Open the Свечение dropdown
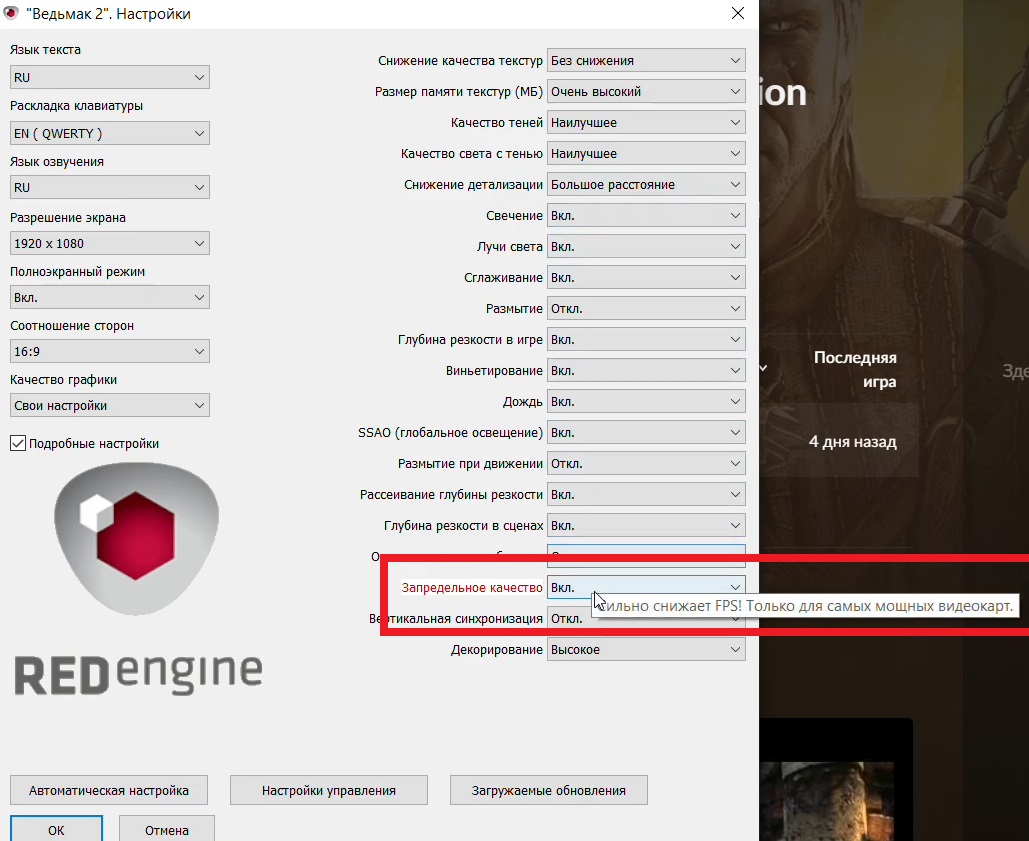 pyautogui.click(x=646, y=216)
